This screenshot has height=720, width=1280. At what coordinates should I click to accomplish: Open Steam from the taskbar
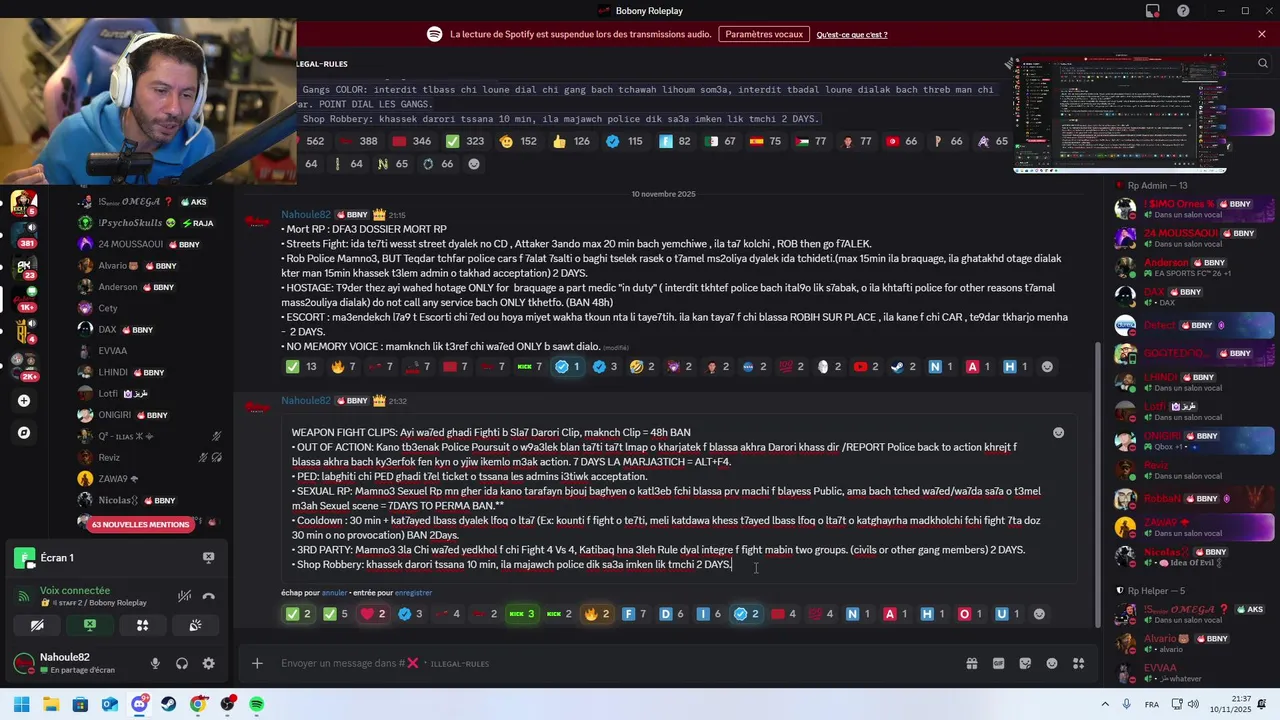pyautogui.click(x=169, y=705)
